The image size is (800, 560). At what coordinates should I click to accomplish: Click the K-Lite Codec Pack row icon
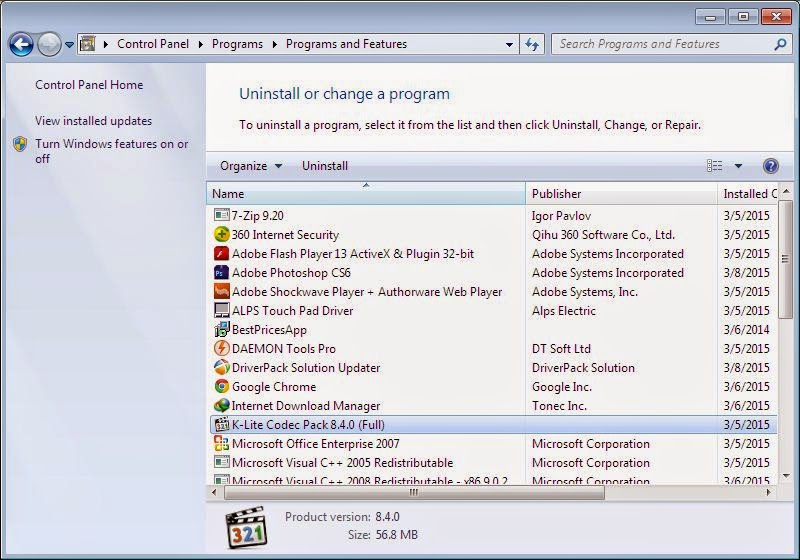click(221, 424)
